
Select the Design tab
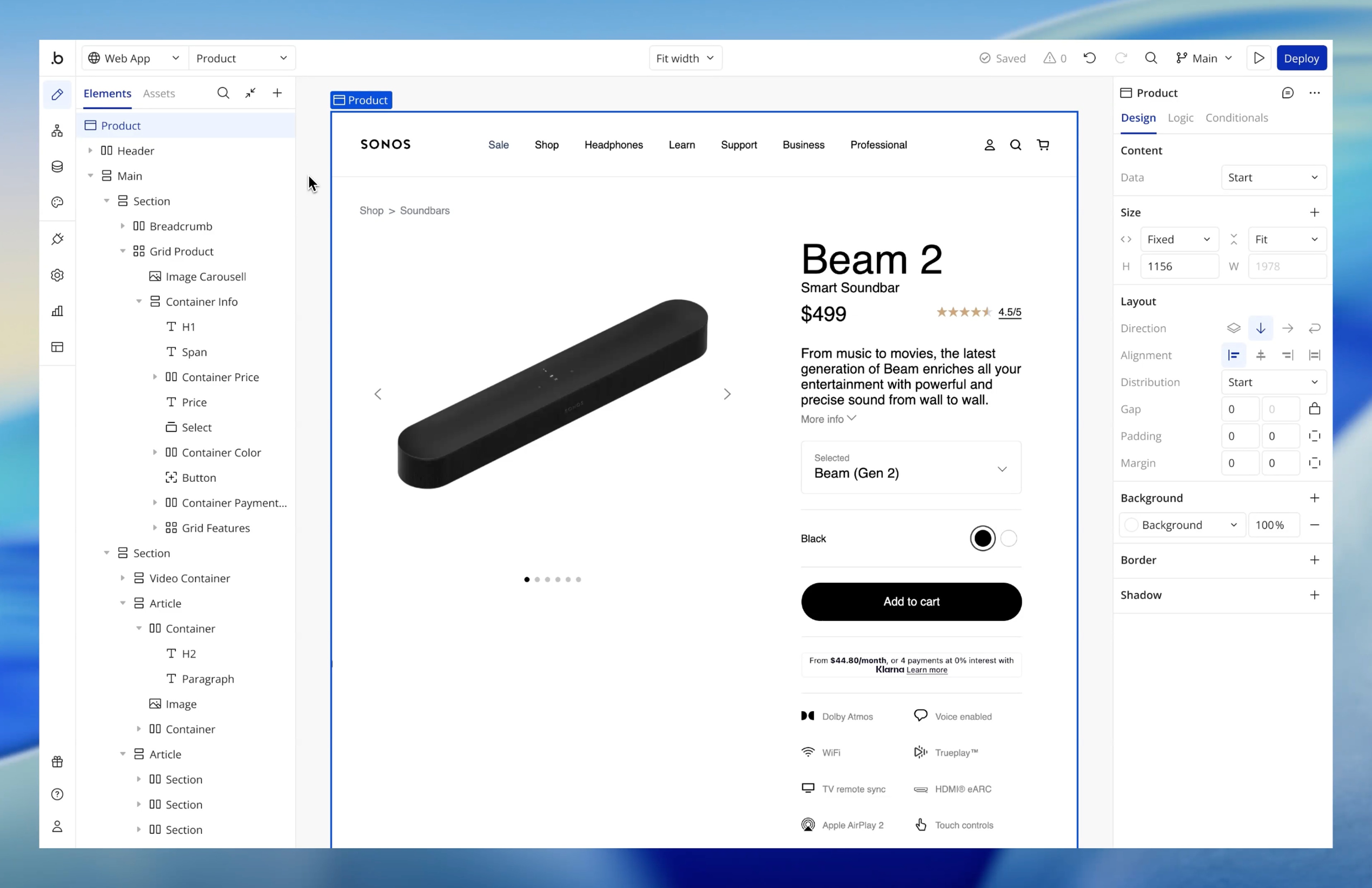click(1138, 118)
